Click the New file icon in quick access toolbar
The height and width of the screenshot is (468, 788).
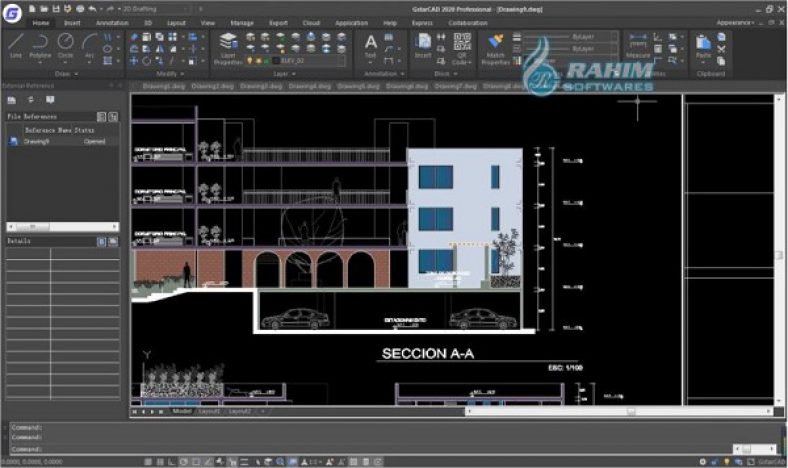pos(32,9)
